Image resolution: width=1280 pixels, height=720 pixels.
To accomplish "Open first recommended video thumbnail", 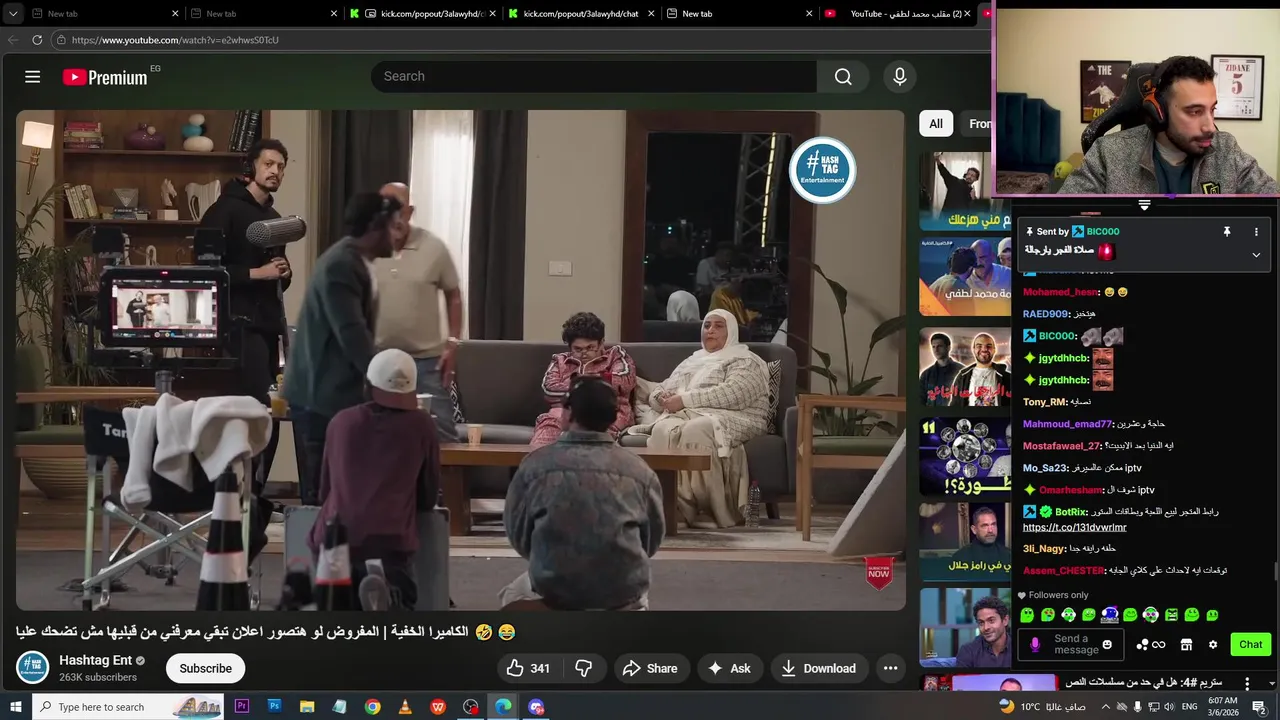I will pyautogui.click(x=965, y=191).
